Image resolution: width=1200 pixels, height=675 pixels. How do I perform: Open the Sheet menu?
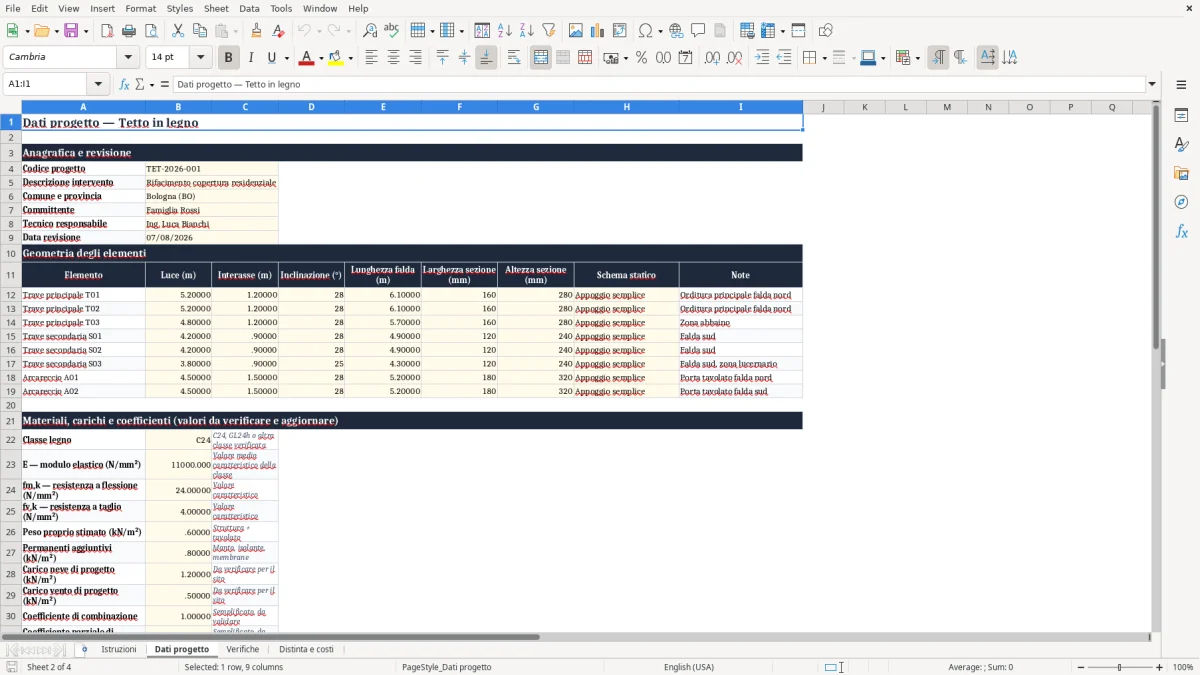coord(216,8)
